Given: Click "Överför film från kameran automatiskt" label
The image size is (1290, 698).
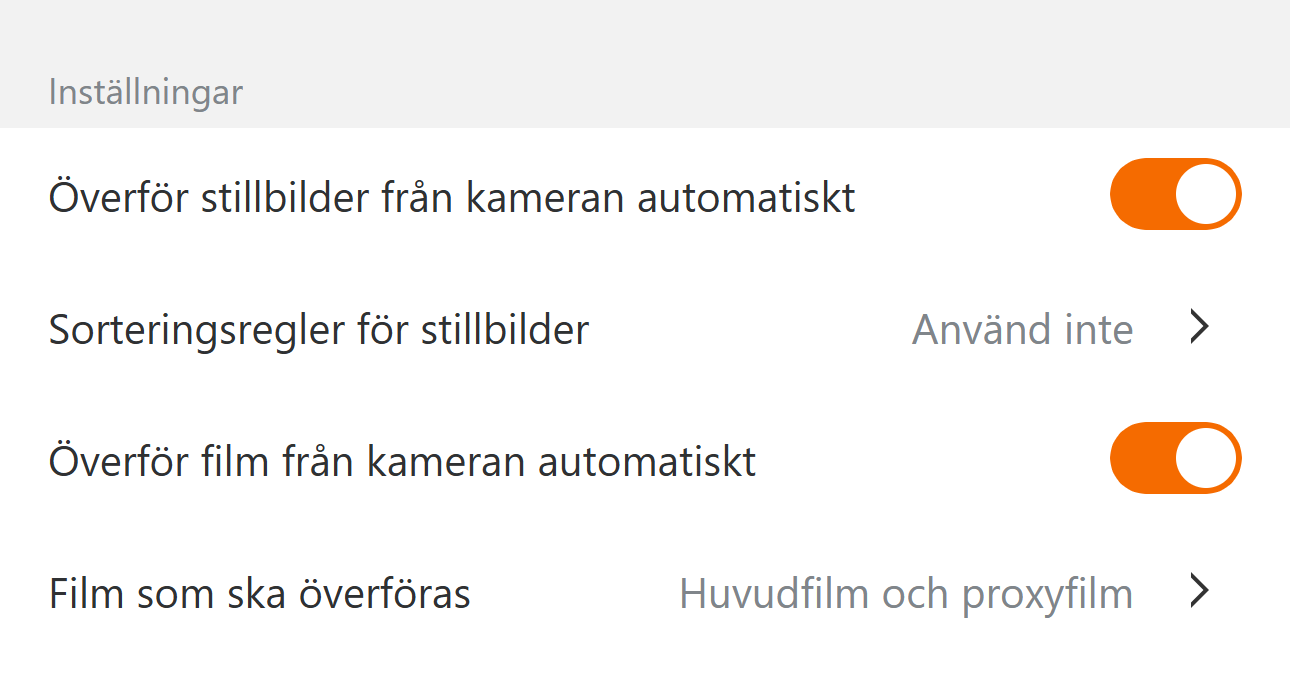Looking at the screenshot, I should pos(402,462).
